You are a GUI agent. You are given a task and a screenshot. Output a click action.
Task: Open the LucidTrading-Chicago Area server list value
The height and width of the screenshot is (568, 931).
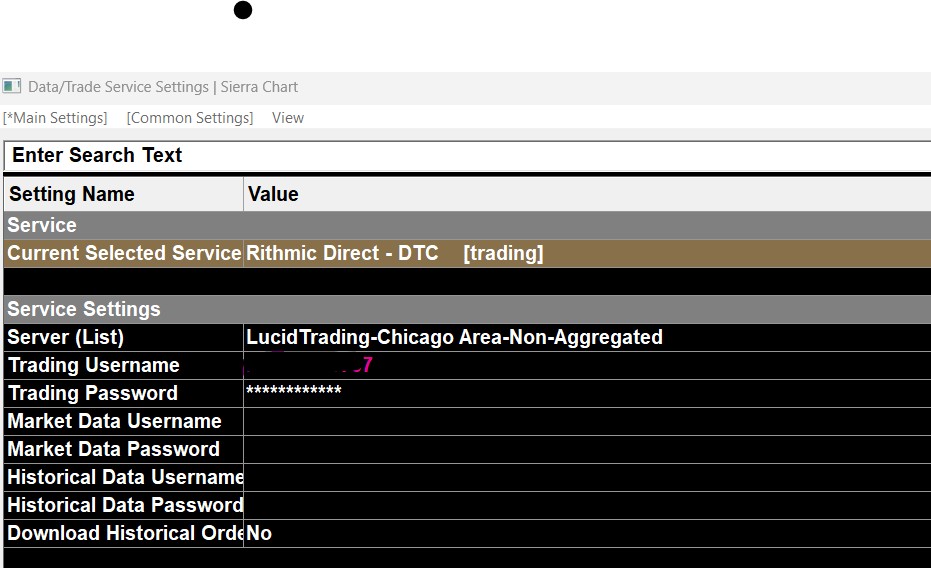(x=587, y=337)
